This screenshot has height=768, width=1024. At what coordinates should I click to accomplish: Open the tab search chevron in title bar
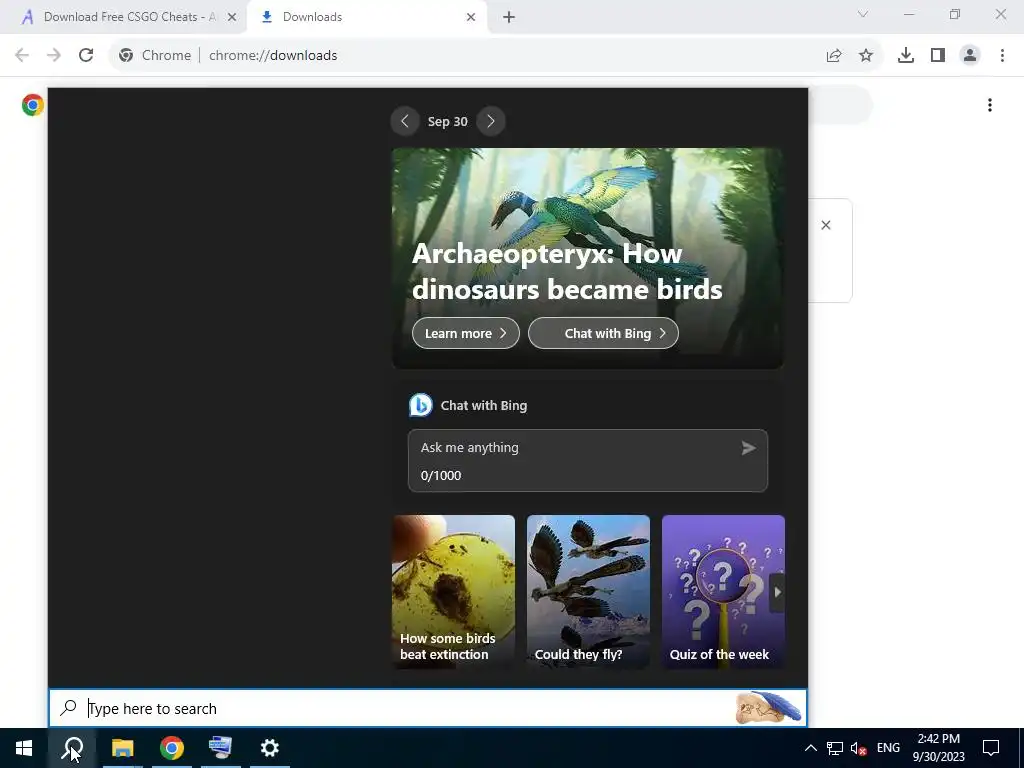pos(863,14)
